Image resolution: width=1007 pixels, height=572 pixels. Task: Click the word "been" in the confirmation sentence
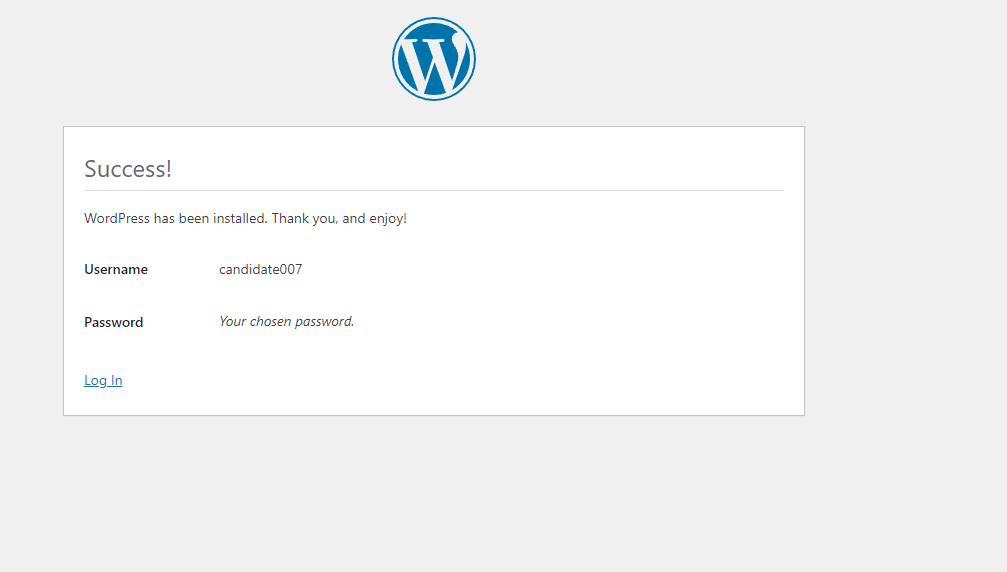[x=194, y=218]
